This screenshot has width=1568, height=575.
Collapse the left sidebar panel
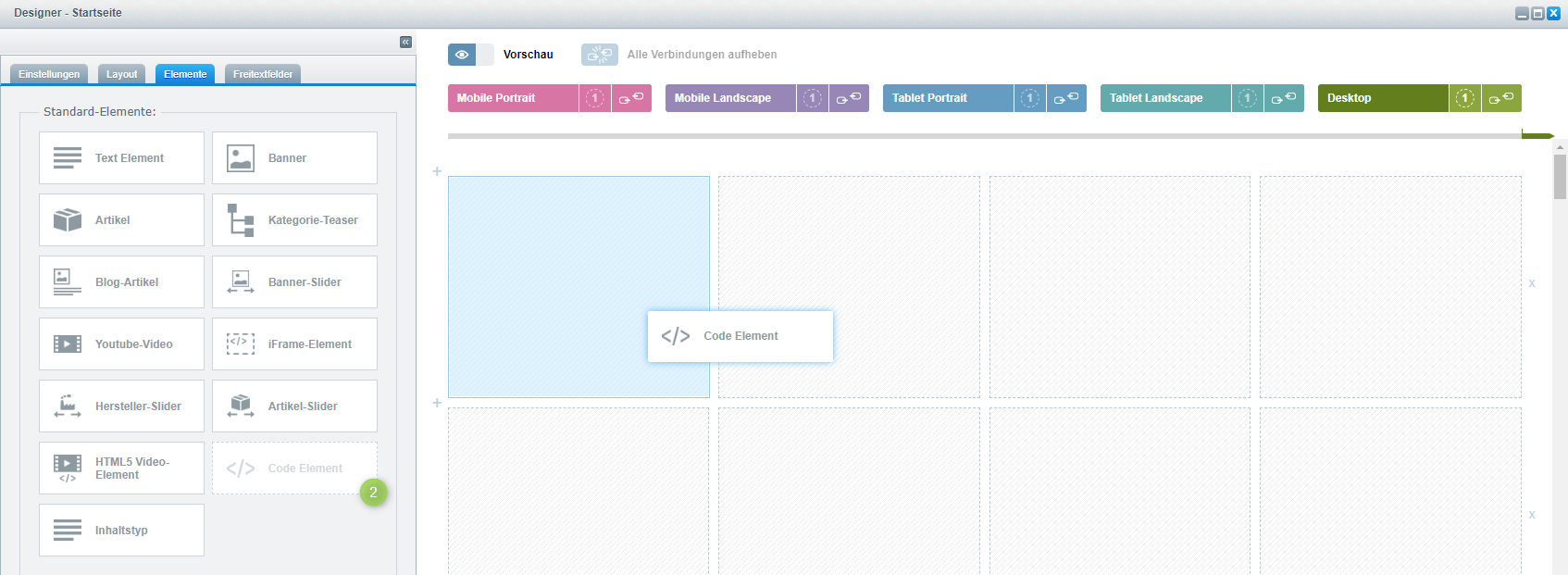tap(405, 42)
